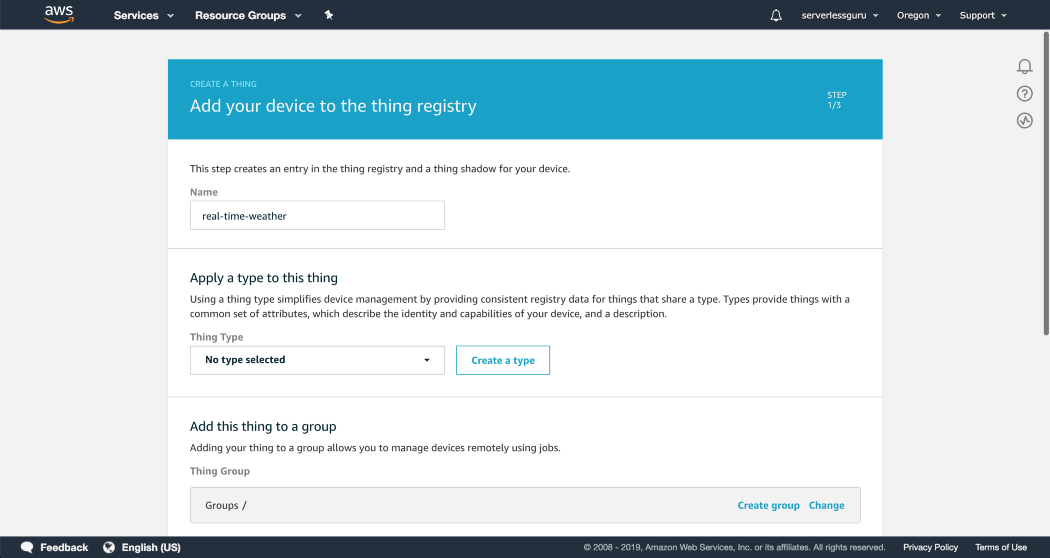Click the Change group link
Screen dimensions: 1050x558
coord(826,506)
